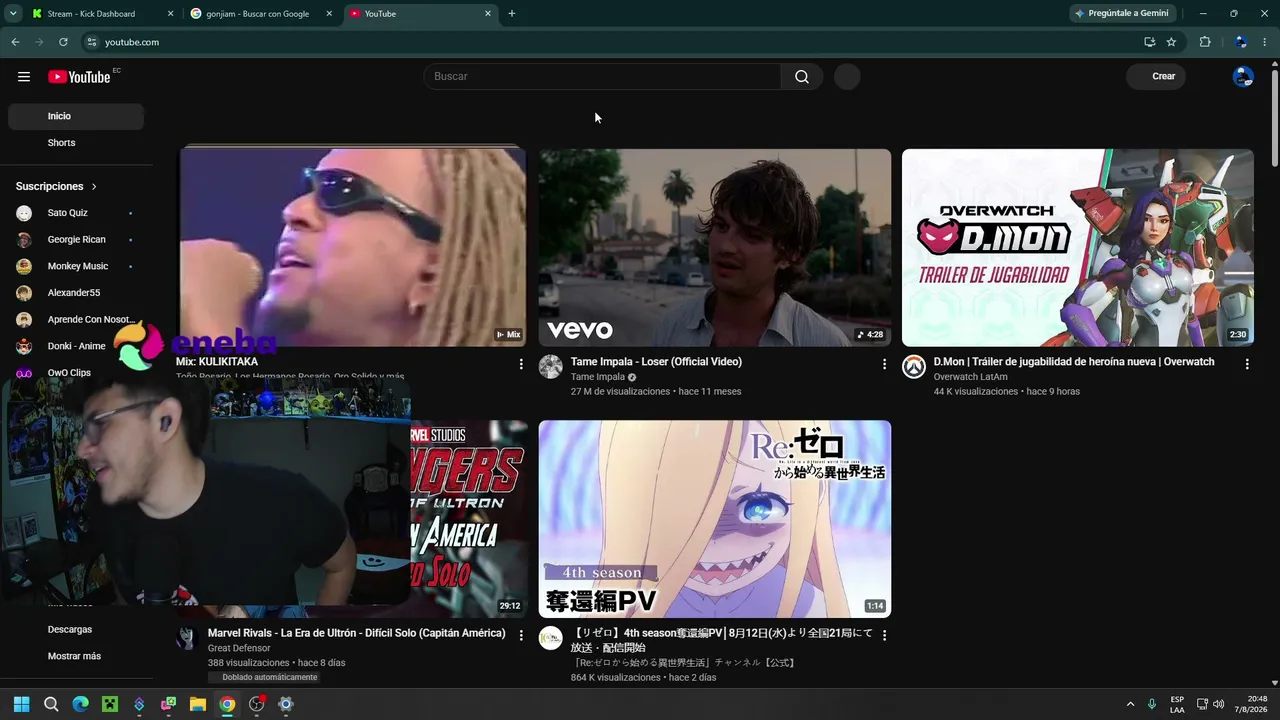This screenshot has height=720, width=1280.
Task: Expand sidebar with Mostrar más
Action: tap(76, 656)
